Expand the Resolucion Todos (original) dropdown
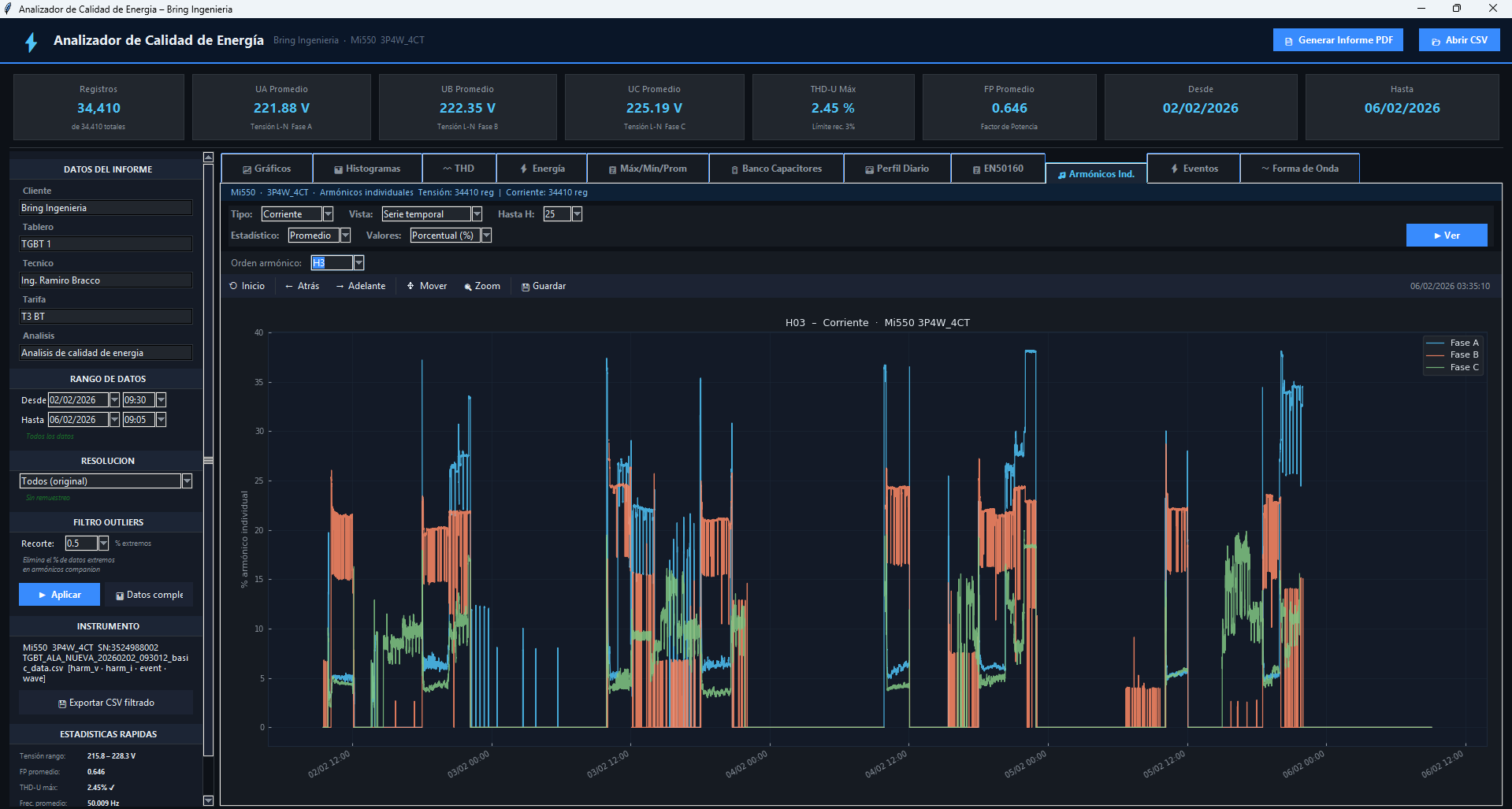This screenshot has height=809, width=1512. (187, 481)
